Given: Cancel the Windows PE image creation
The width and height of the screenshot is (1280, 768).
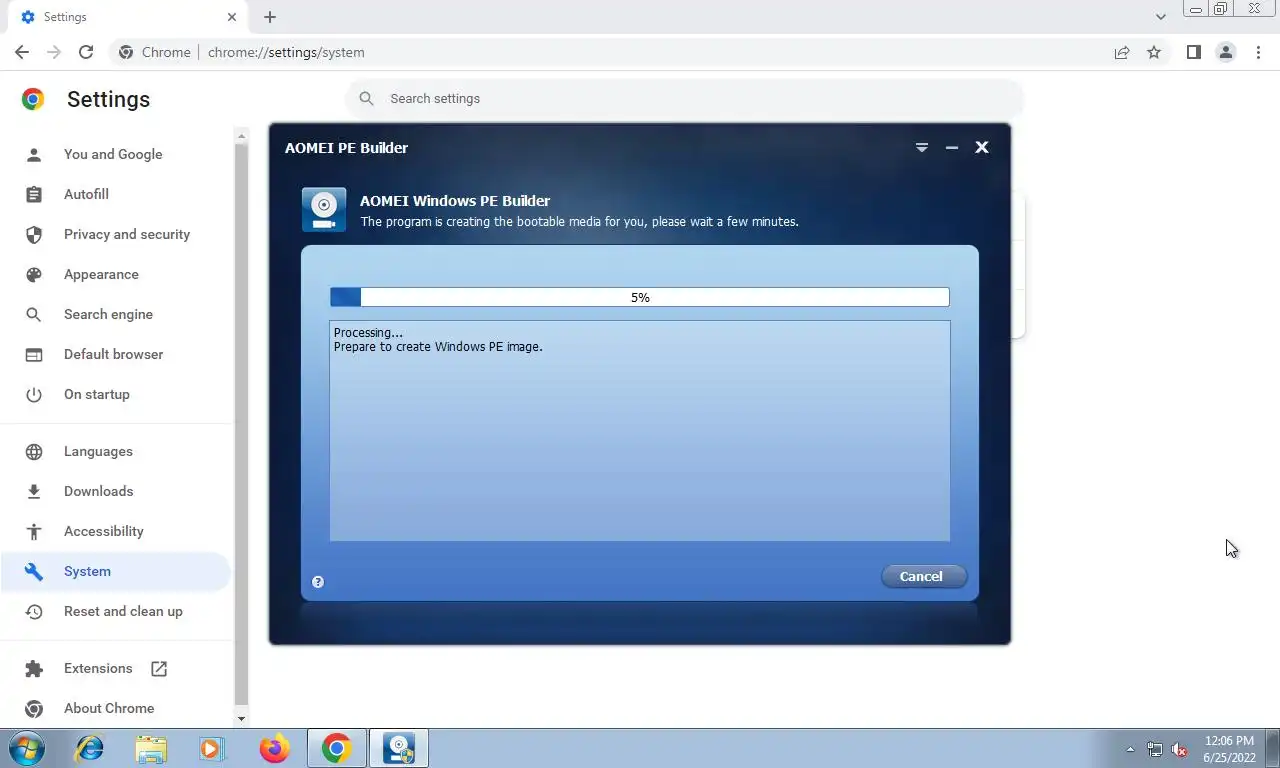Looking at the screenshot, I should [924, 576].
